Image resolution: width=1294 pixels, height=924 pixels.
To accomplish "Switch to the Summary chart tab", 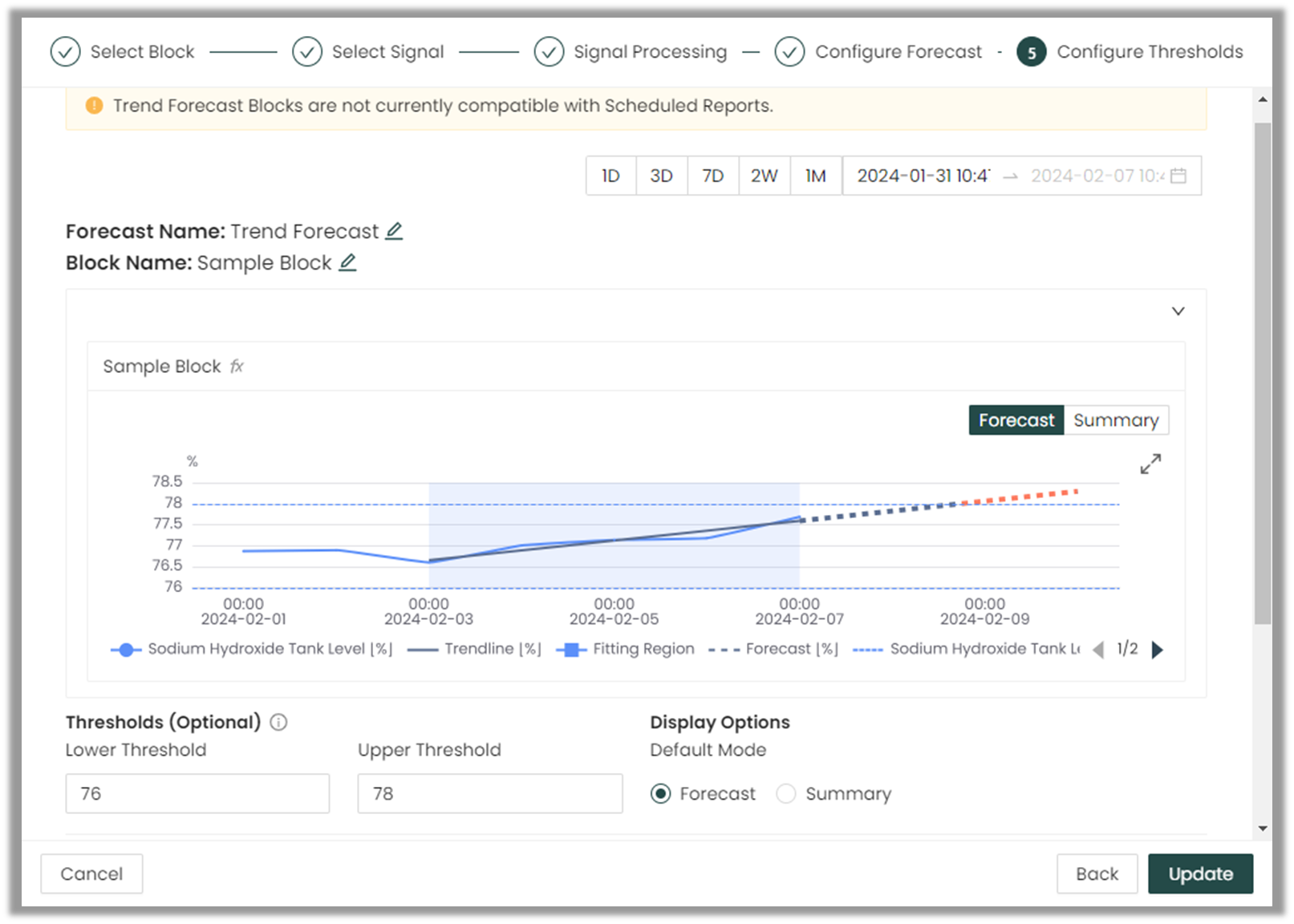I will tap(1115, 420).
